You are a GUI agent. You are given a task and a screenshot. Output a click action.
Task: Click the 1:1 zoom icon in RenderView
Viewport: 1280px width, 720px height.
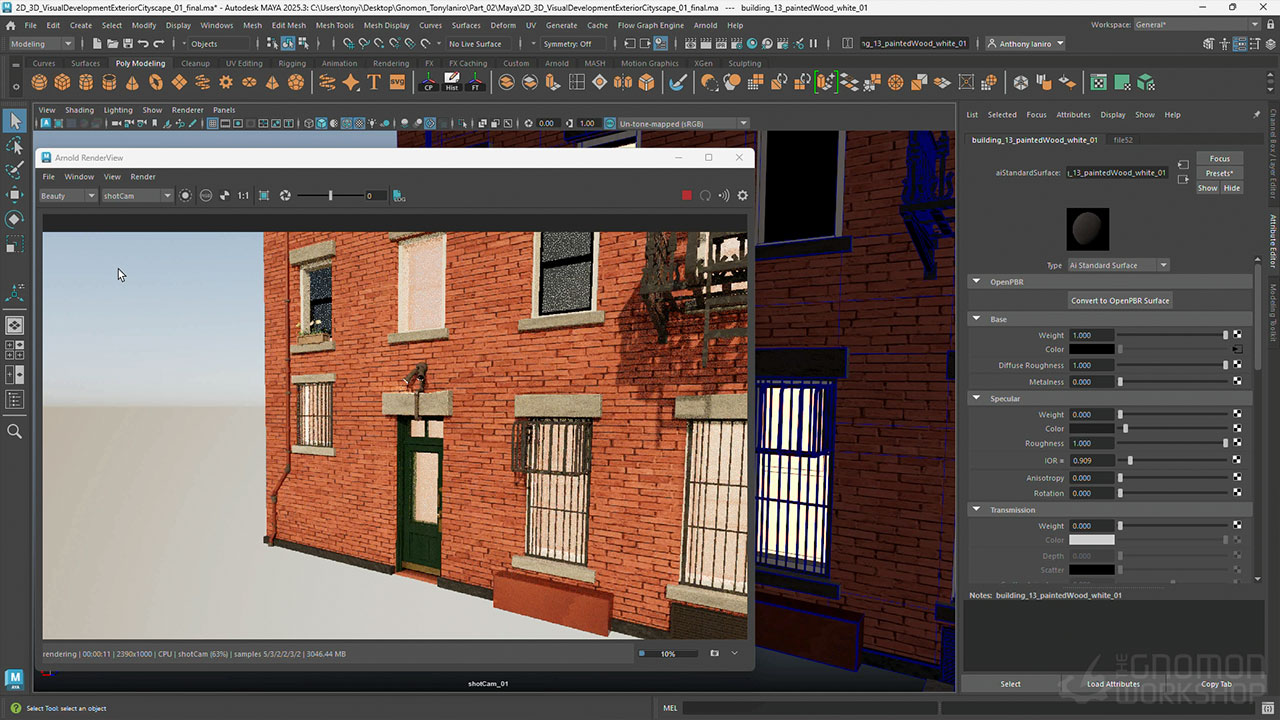pyautogui.click(x=243, y=196)
